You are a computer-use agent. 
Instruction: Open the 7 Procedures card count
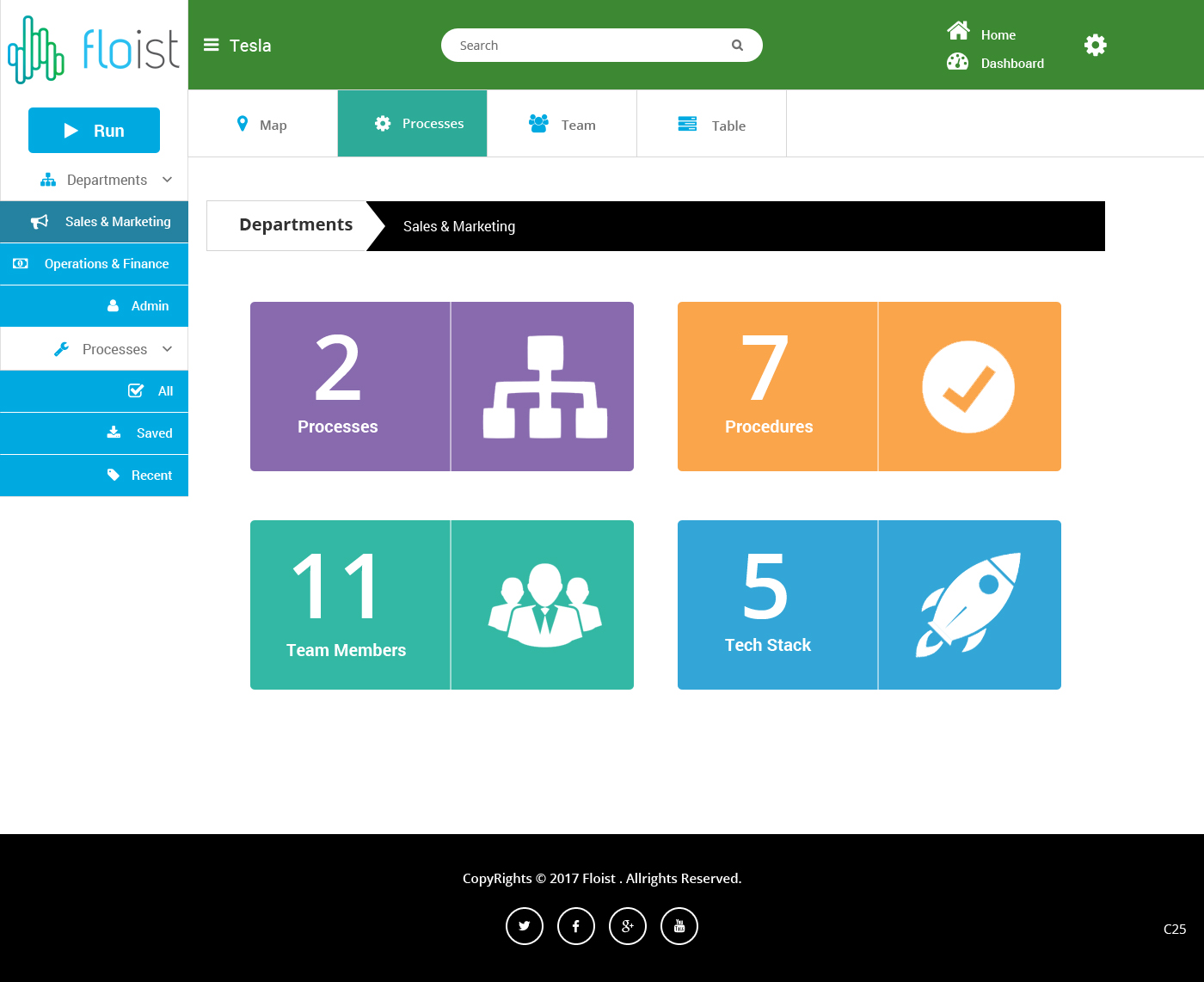tap(765, 369)
